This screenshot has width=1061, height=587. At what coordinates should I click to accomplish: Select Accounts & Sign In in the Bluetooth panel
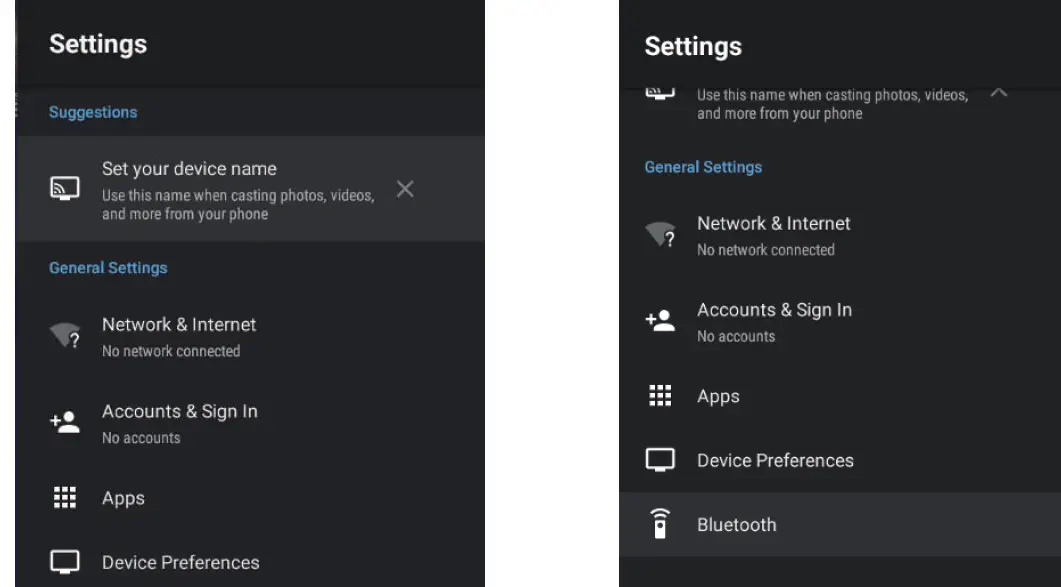click(774, 310)
